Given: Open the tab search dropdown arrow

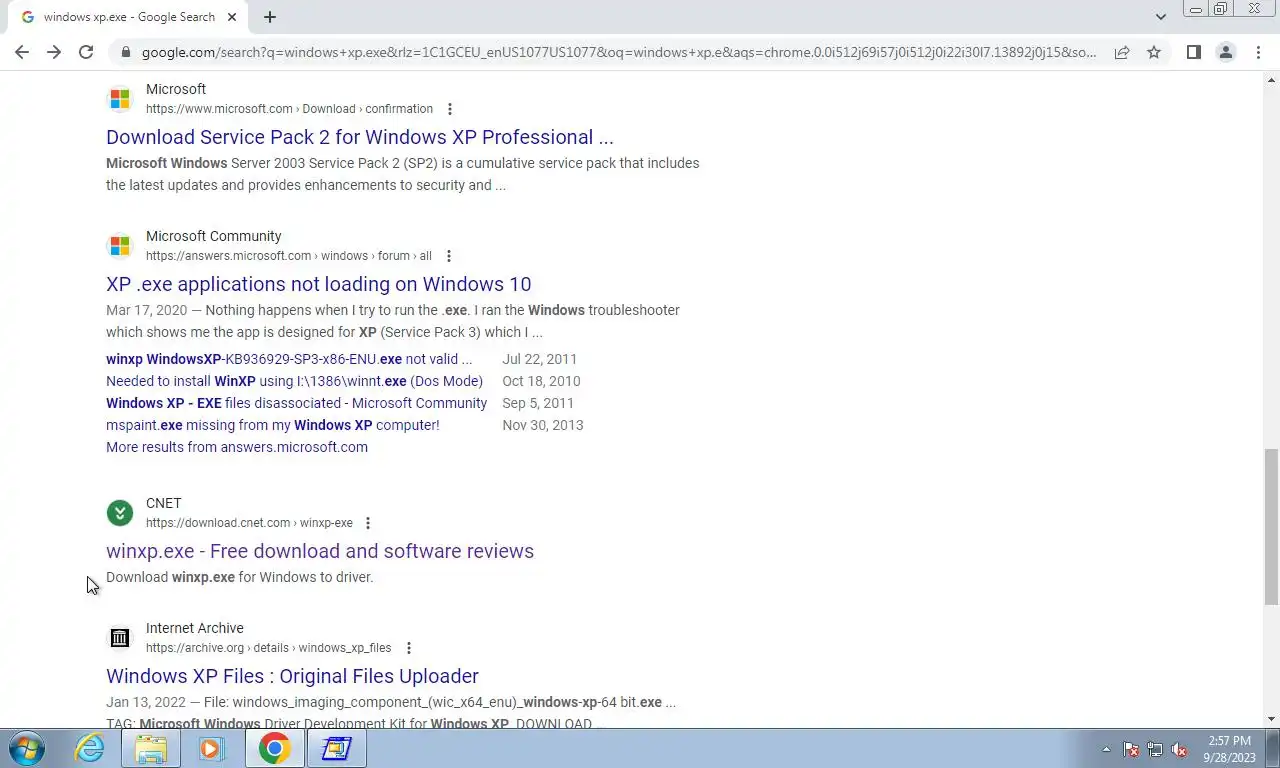Looking at the screenshot, I should 1161,17.
